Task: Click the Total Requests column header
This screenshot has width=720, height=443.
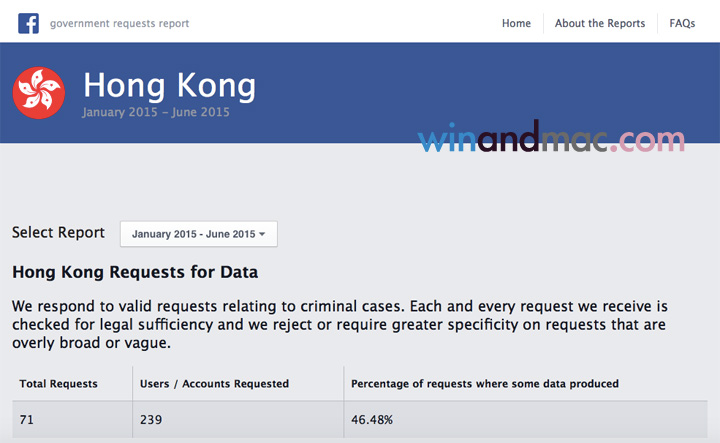Action: click(59, 383)
